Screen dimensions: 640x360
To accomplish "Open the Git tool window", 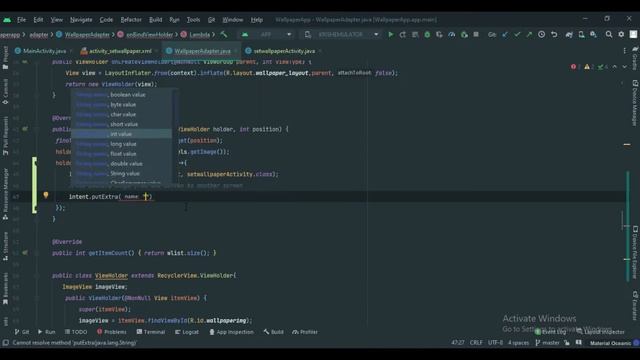I will tap(22, 332).
